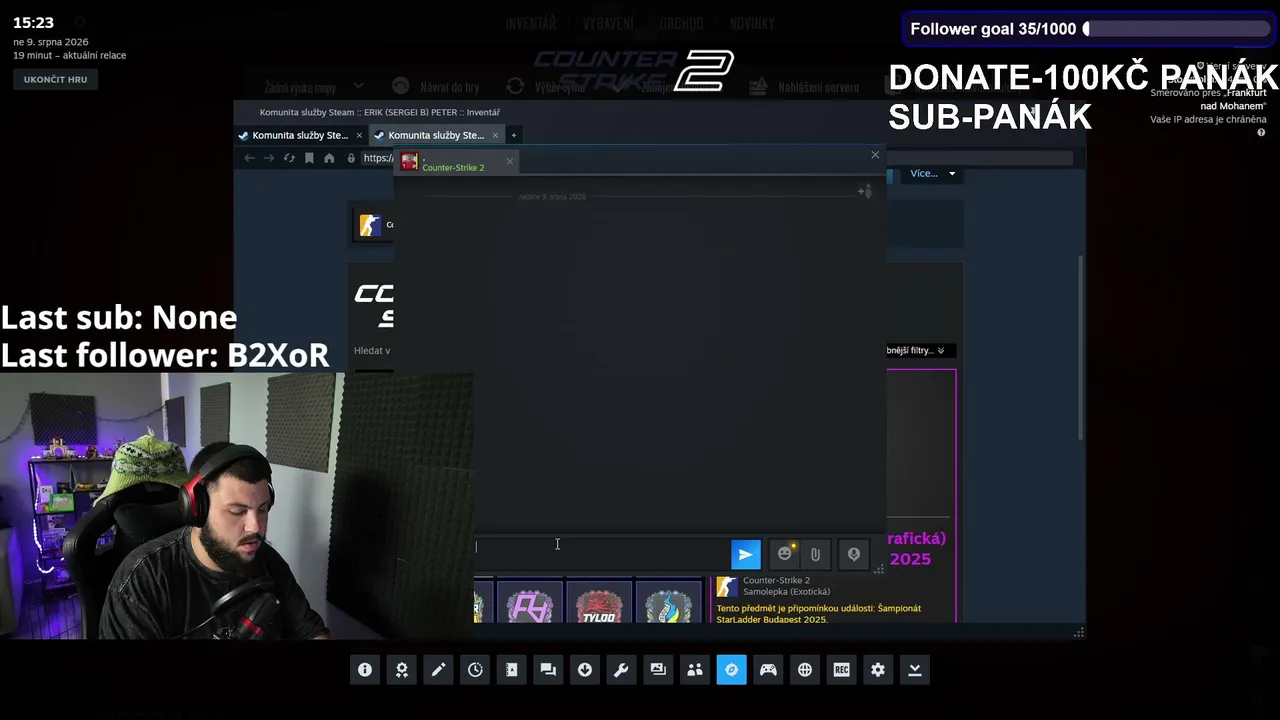Toggle the highlighted browser compass icon in overlay bar

[731, 670]
